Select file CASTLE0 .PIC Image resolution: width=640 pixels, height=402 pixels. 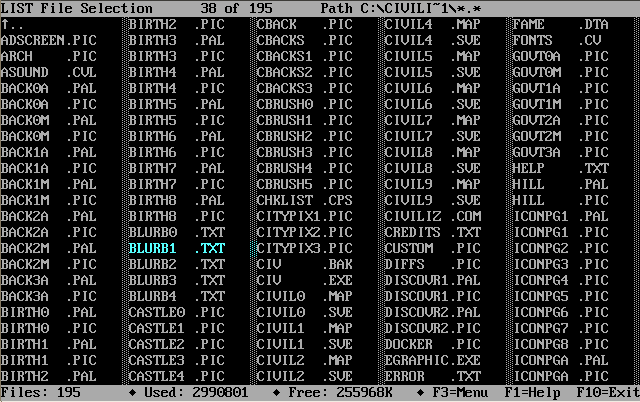click(x=176, y=312)
